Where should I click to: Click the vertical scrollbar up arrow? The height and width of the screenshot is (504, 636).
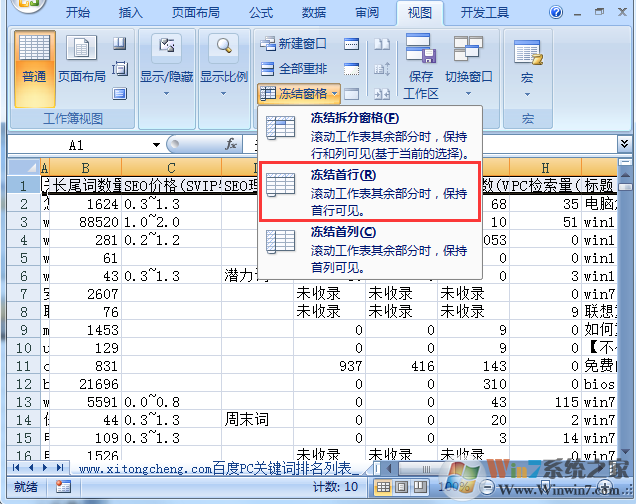point(625,175)
